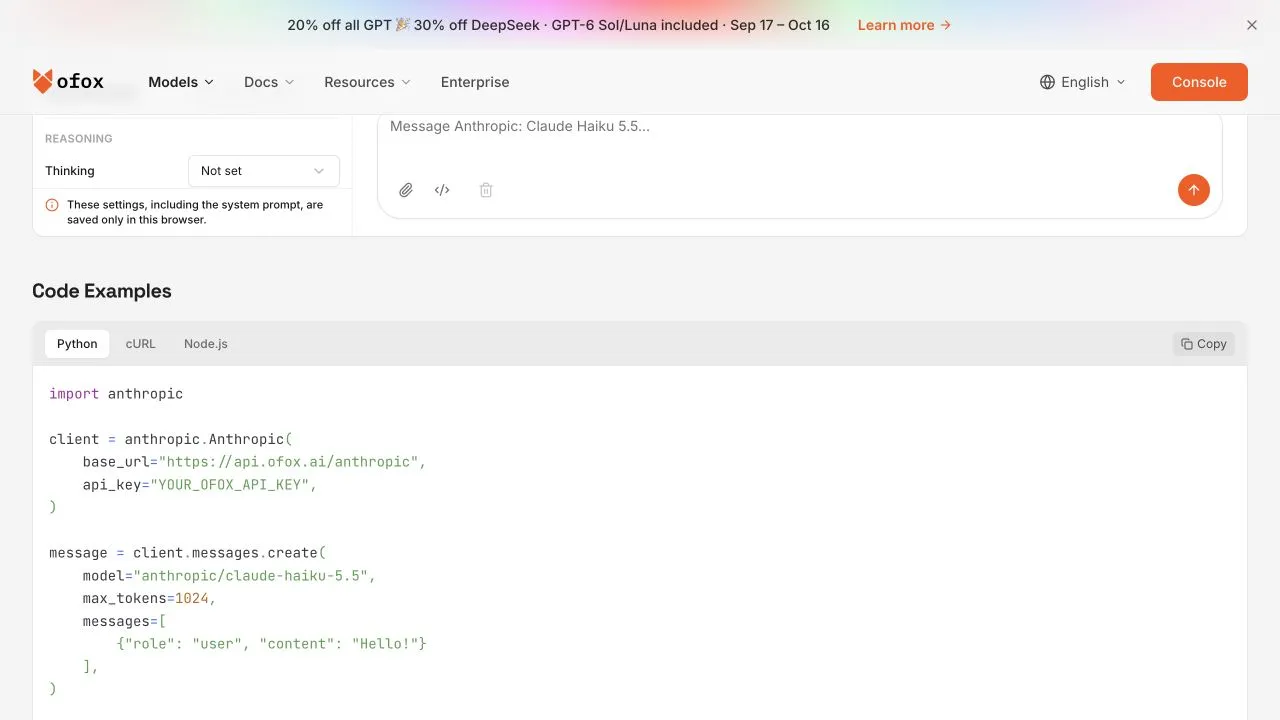Click the ofox fox logo

click(68, 82)
